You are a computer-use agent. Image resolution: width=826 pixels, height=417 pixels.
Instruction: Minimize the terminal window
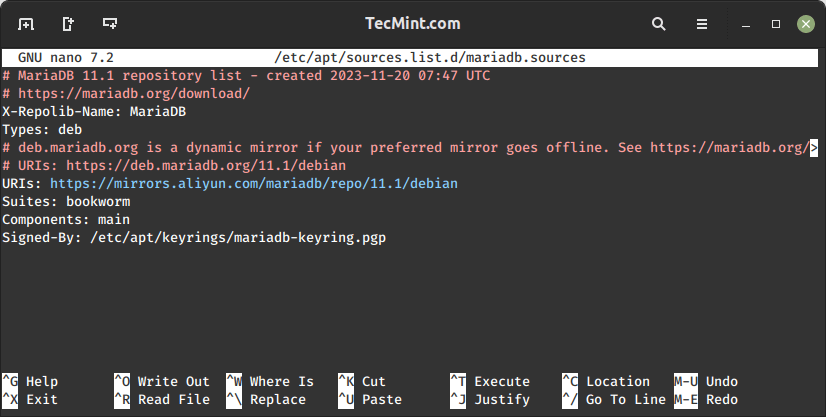coord(742,23)
